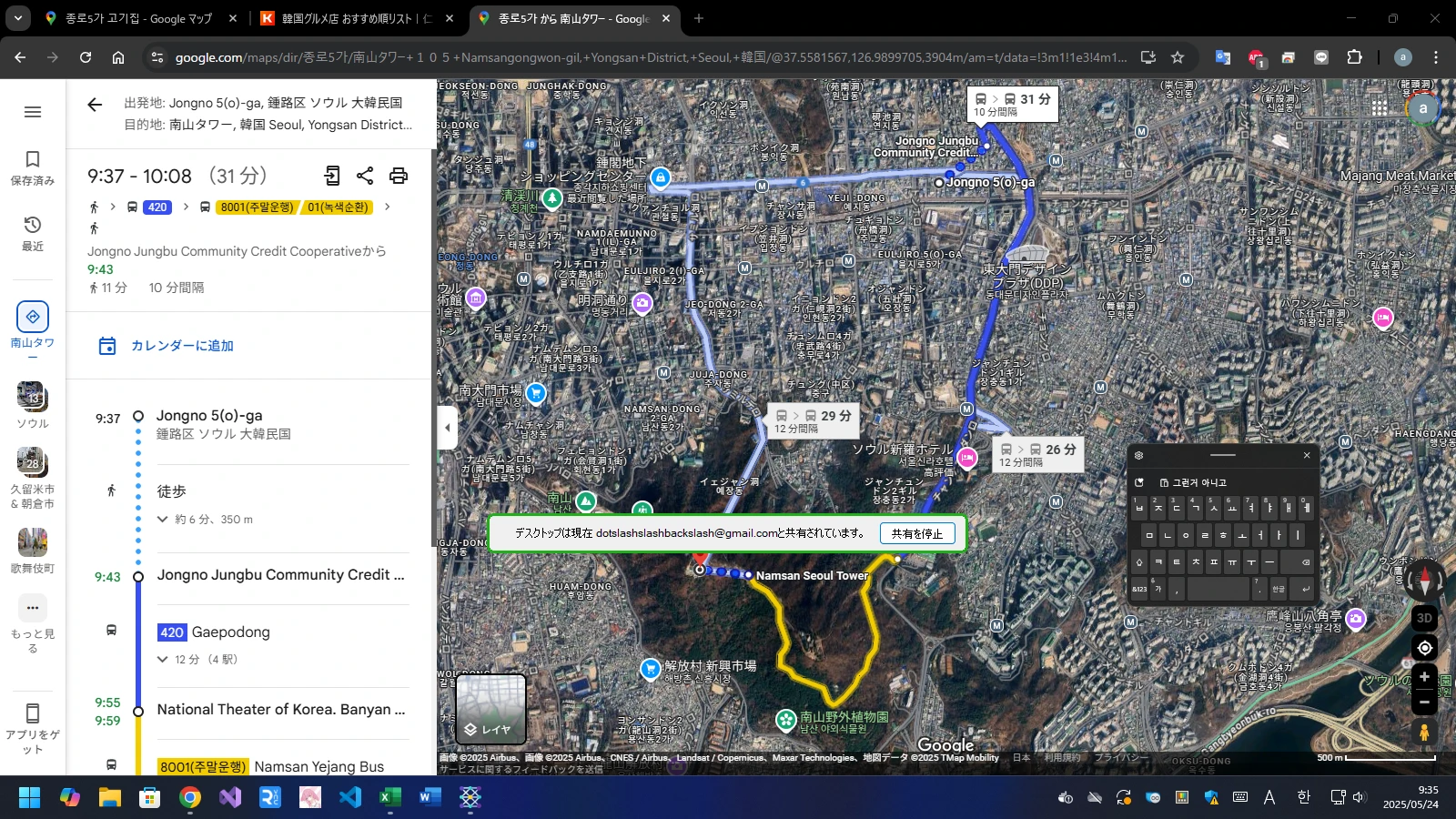This screenshot has width=1456, height=819.
Task: Toggle the 한 IME language indicator
Action: click(x=1303, y=798)
